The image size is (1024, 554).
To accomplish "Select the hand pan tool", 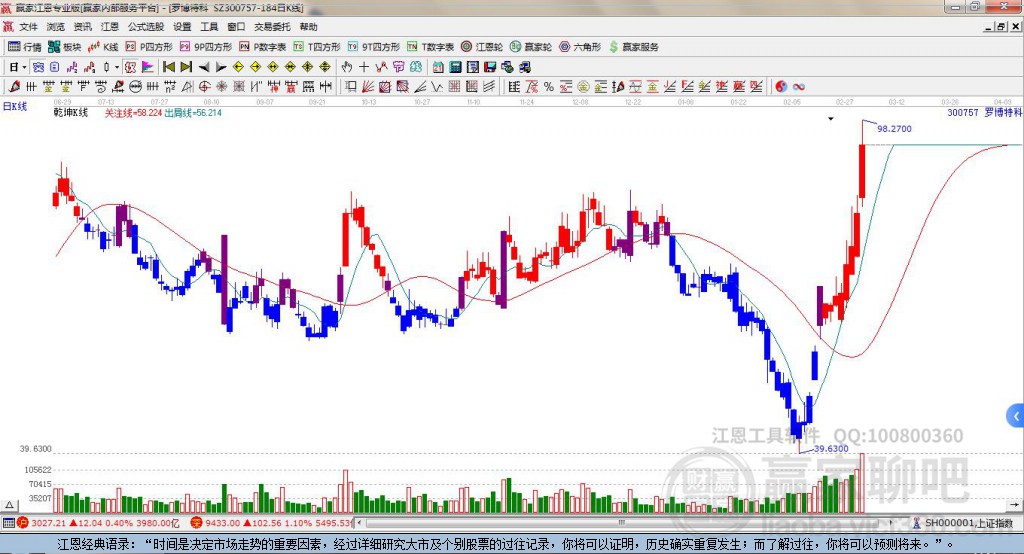I will tap(347, 67).
